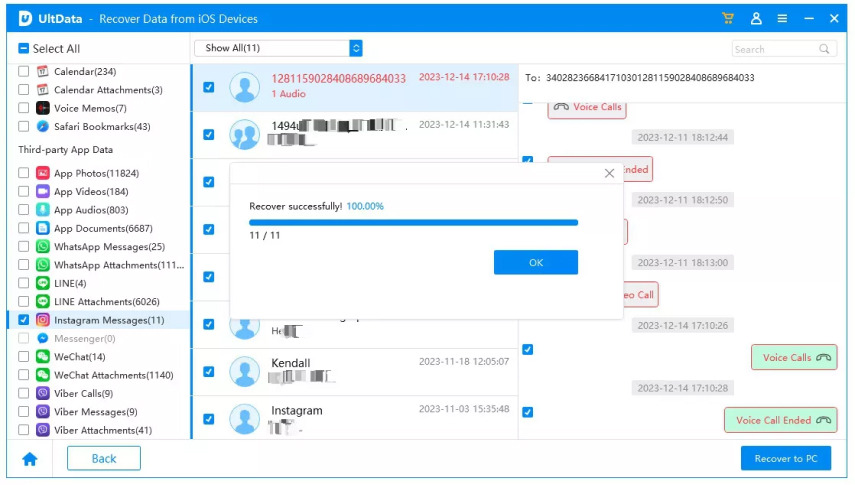
Task: Open the hamburger menu icon
Action: point(782,19)
